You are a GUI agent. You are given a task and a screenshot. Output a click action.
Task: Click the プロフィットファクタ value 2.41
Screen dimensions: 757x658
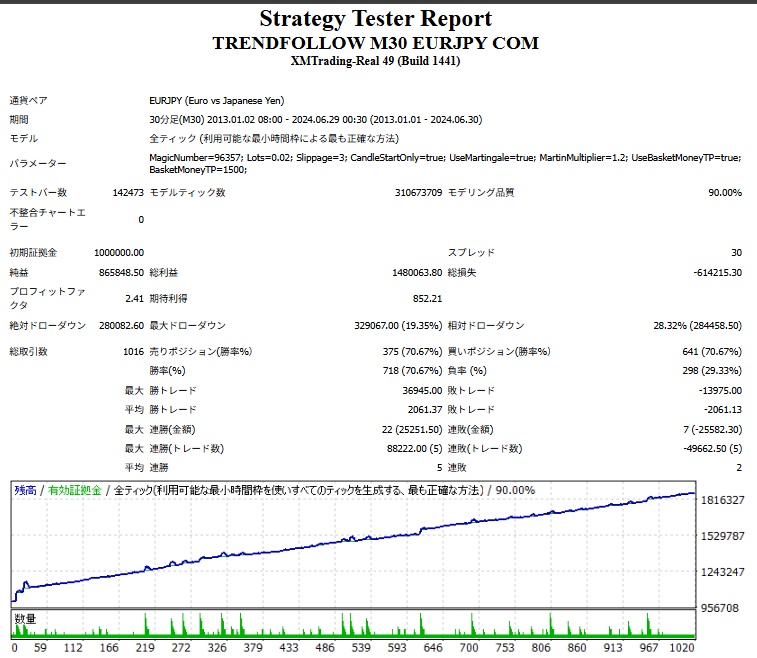click(134, 298)
